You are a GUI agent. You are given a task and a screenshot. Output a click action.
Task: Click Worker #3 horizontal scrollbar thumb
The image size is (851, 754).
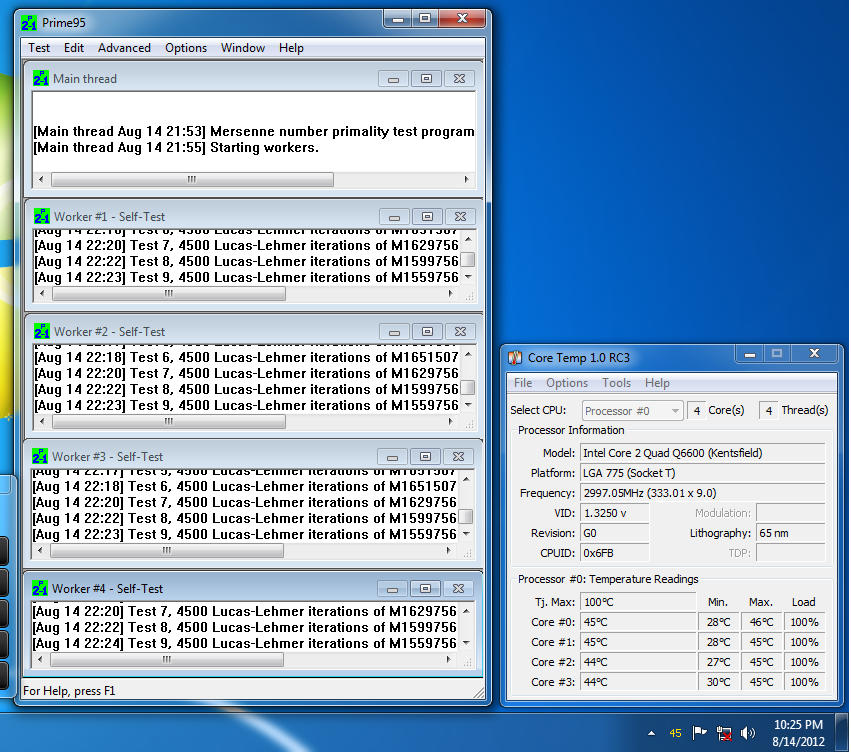click(x=167, y=551)
